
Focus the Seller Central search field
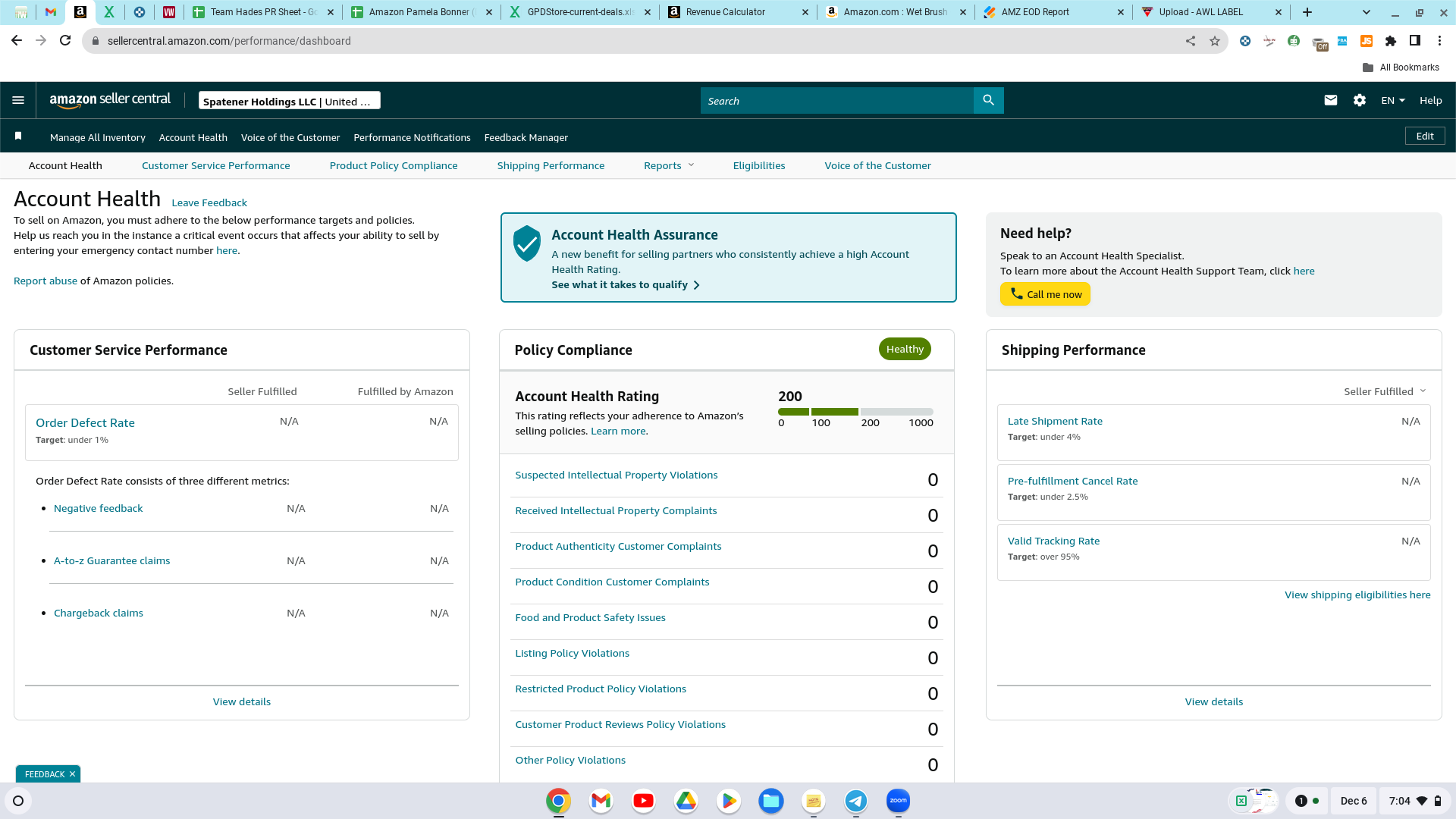(x=836, y=100)
